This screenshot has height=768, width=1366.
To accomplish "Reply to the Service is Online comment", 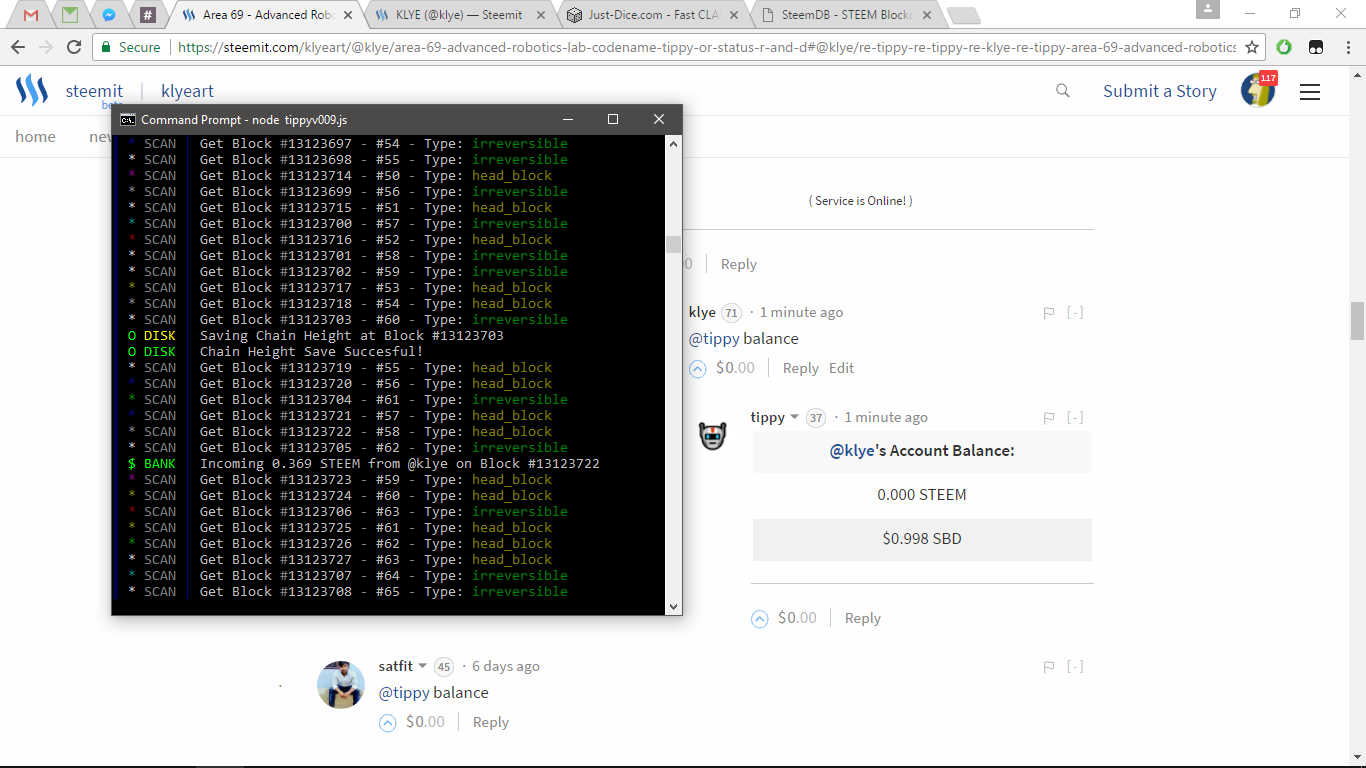I will click(738, 264).
